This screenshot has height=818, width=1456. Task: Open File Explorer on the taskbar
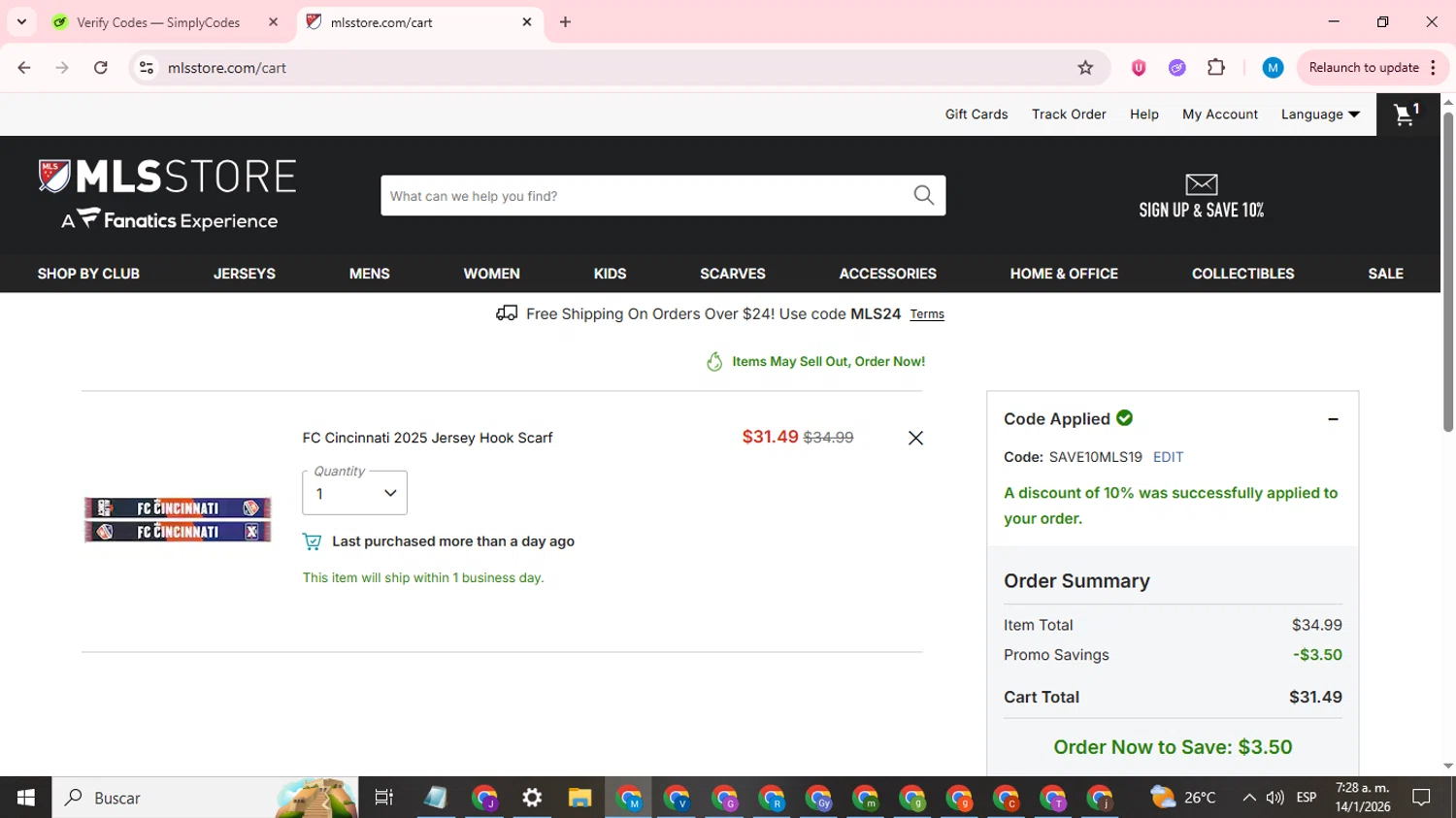(x=579, y=798)
